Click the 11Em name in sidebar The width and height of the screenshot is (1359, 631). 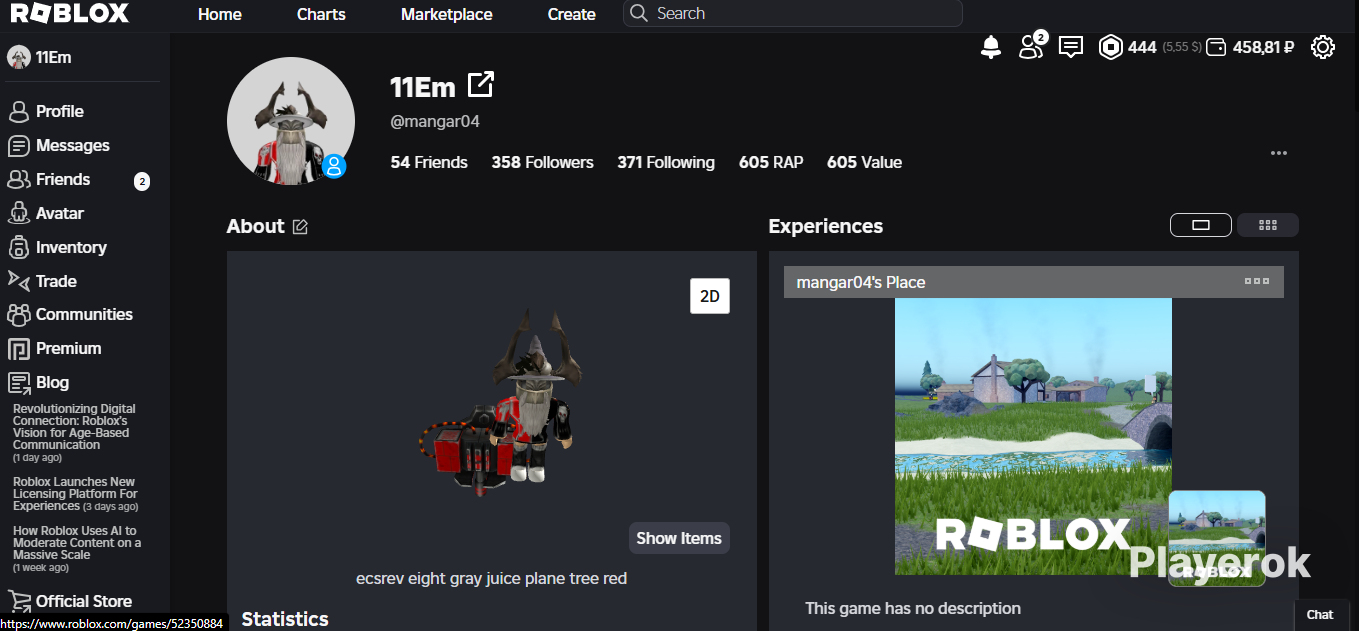pyautogui.click(x=54, y=57)
